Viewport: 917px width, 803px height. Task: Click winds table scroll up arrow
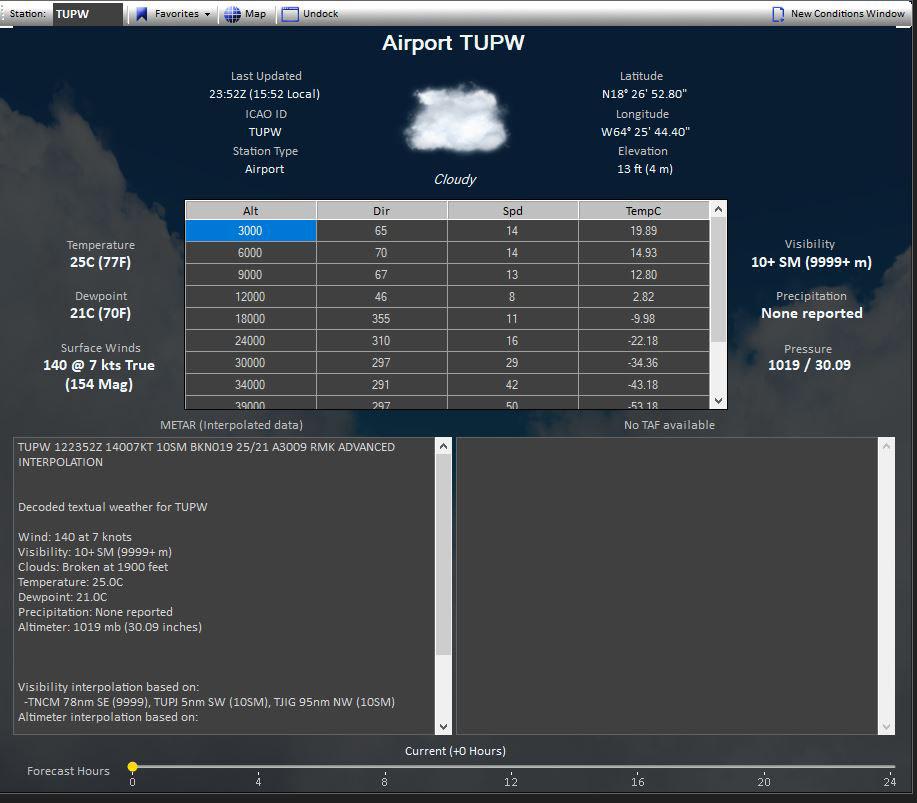point(718,209)
